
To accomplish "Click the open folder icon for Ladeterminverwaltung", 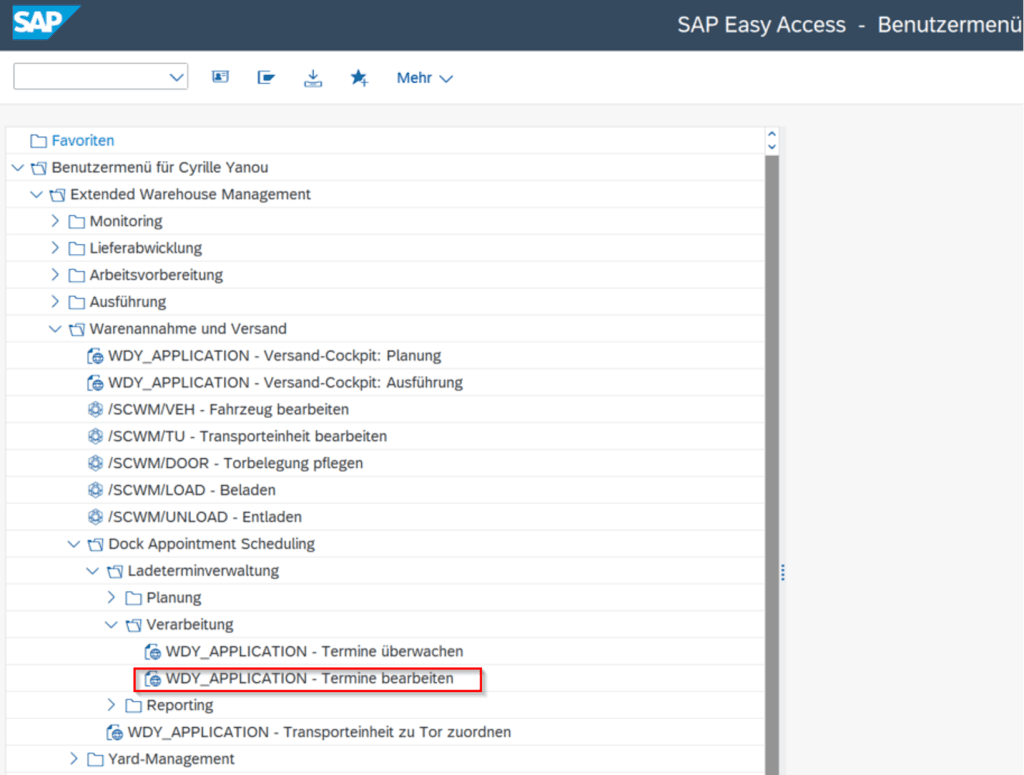I will (x=115, y=571).
